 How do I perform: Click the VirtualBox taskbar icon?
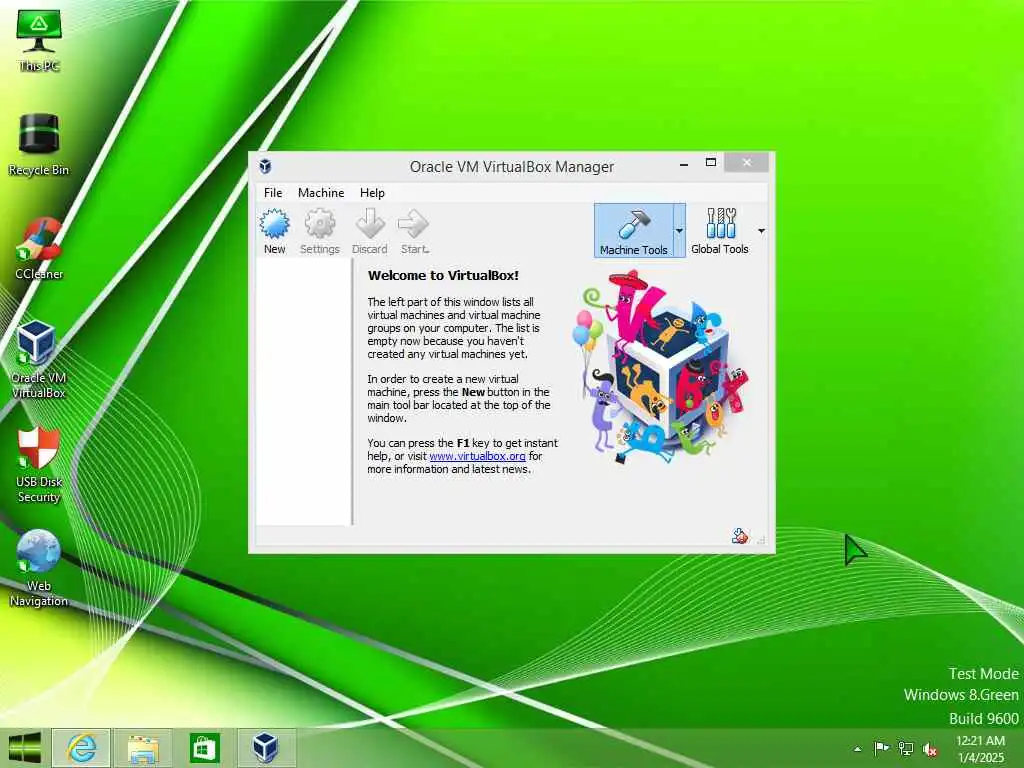[x=266, y=748]
